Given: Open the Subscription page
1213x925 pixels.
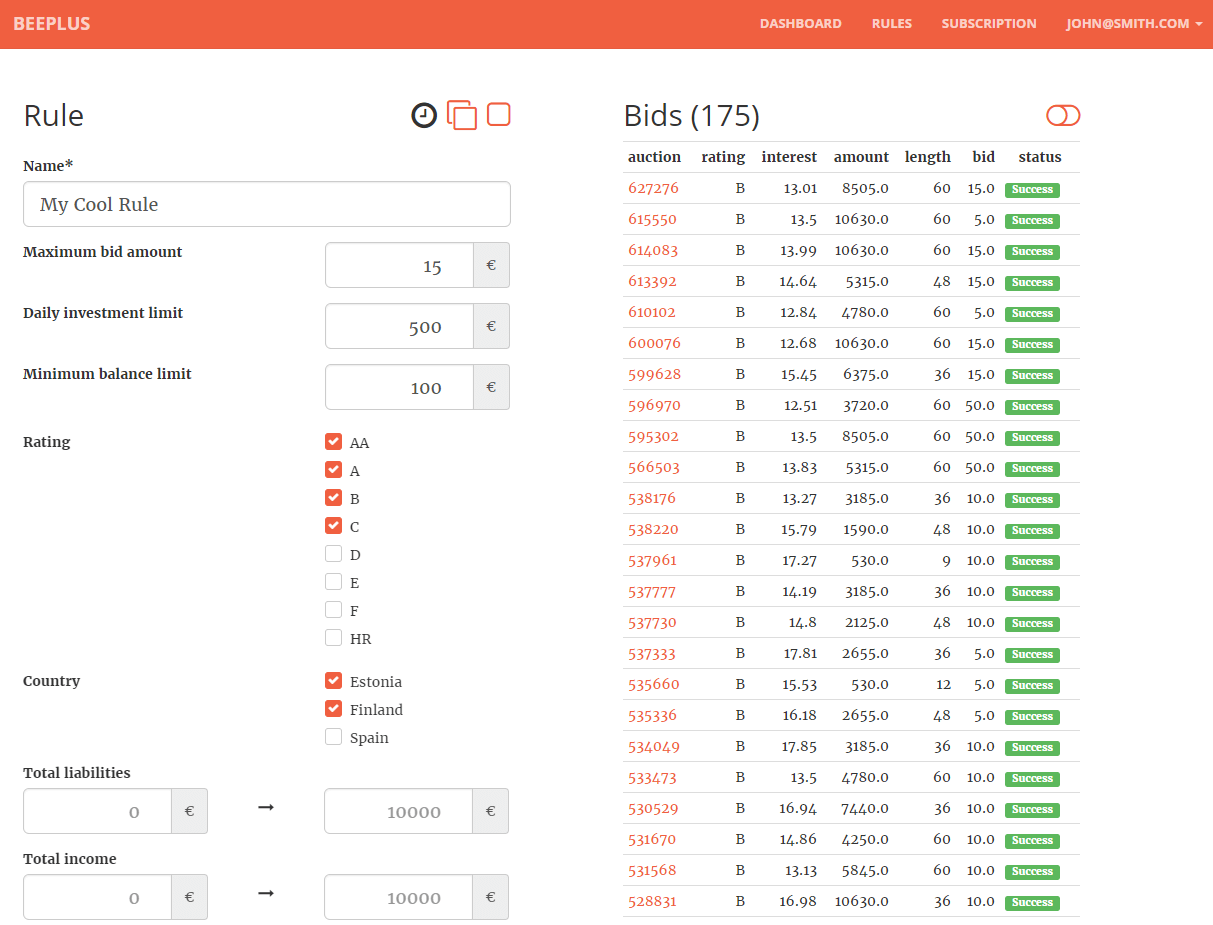Looking at the screenshot, I should 988,24.
